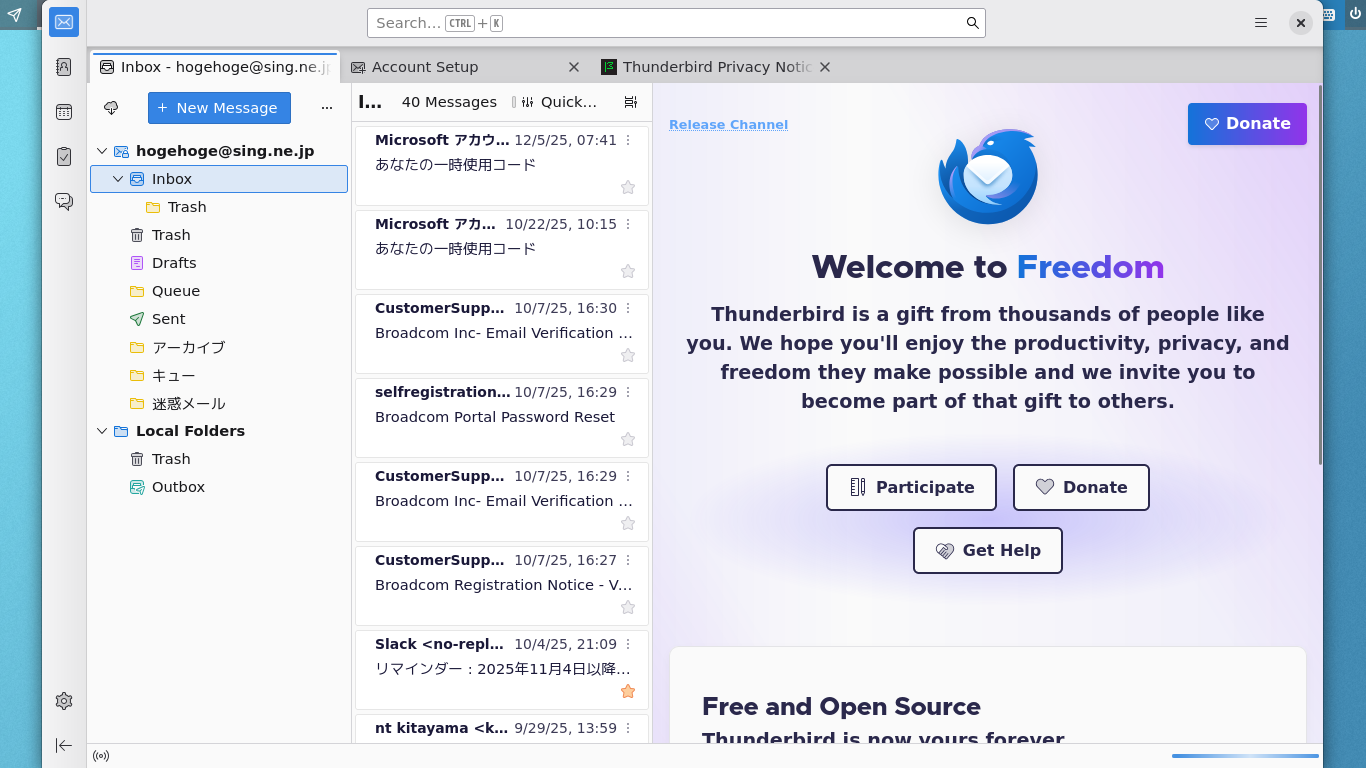
Task: Open the Thunderbird hamburger app menu
Action: click(1261, 23)
